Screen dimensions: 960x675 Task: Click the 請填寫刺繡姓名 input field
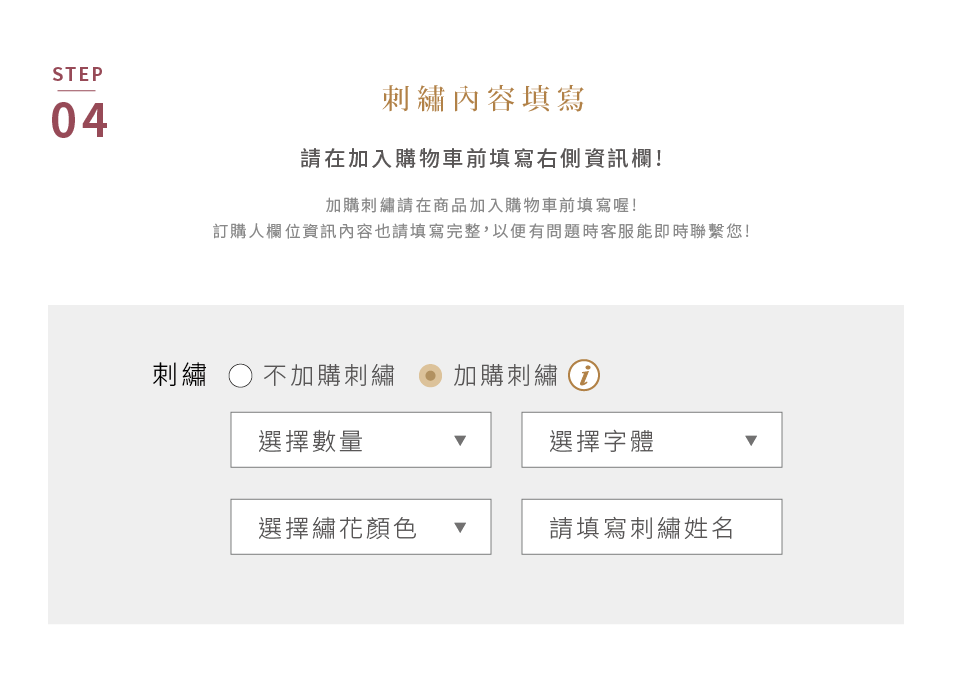click(x=651, y=527)
